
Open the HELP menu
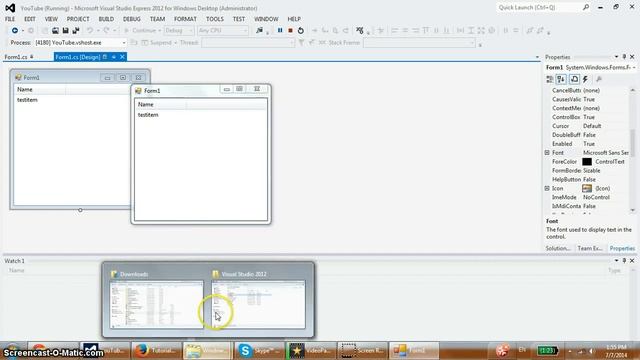[x=294, y=19]
